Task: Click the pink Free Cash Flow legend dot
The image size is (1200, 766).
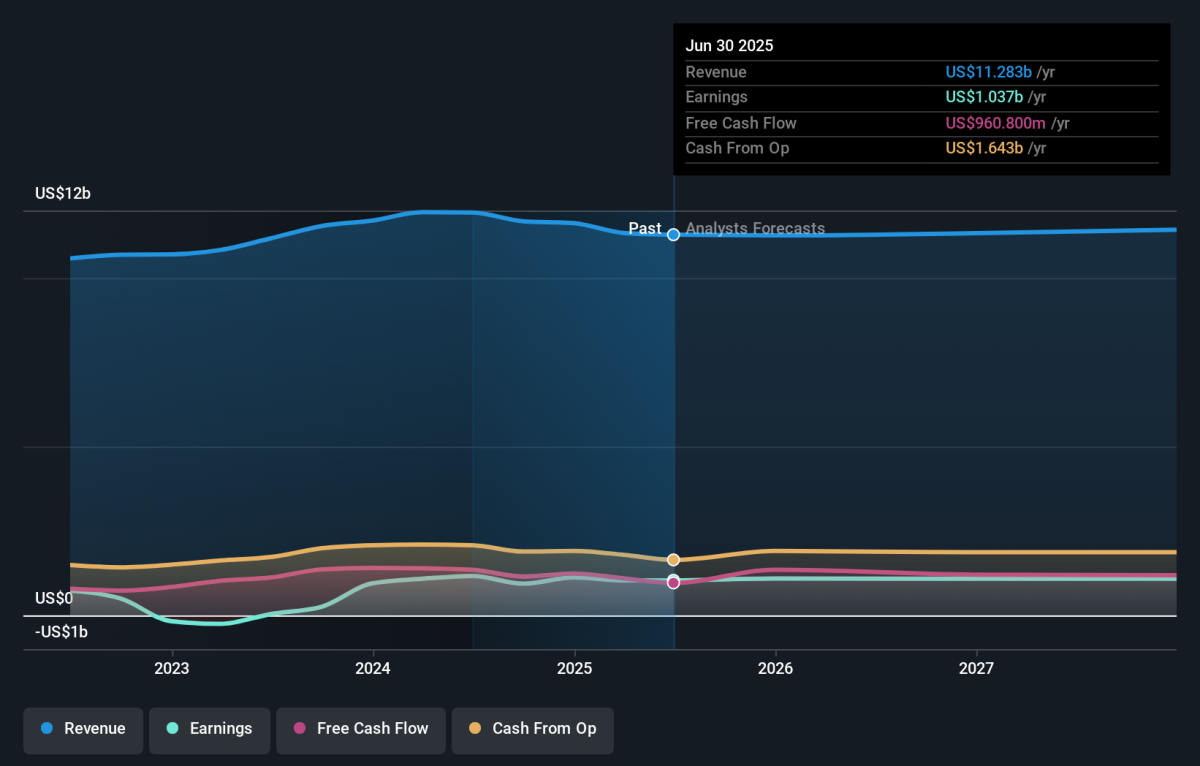Action: [x=299, y=728]
